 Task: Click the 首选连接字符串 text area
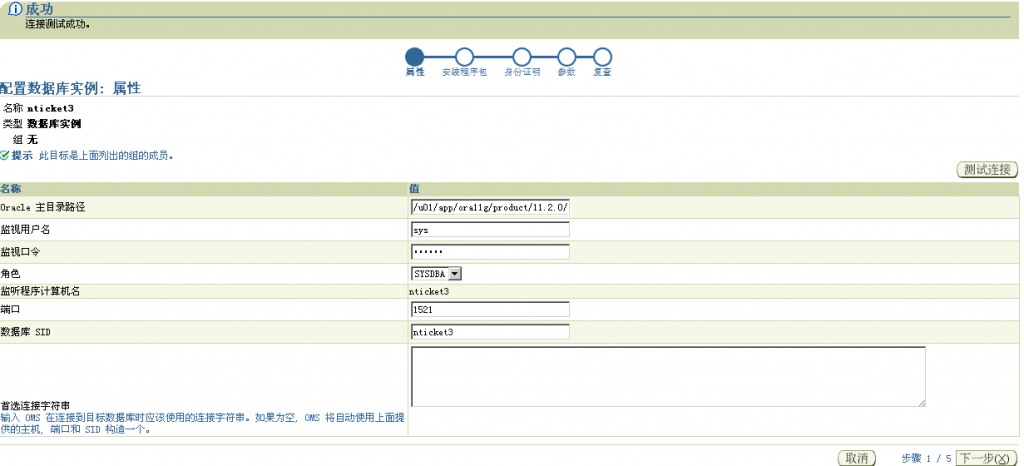pos(668,377)
